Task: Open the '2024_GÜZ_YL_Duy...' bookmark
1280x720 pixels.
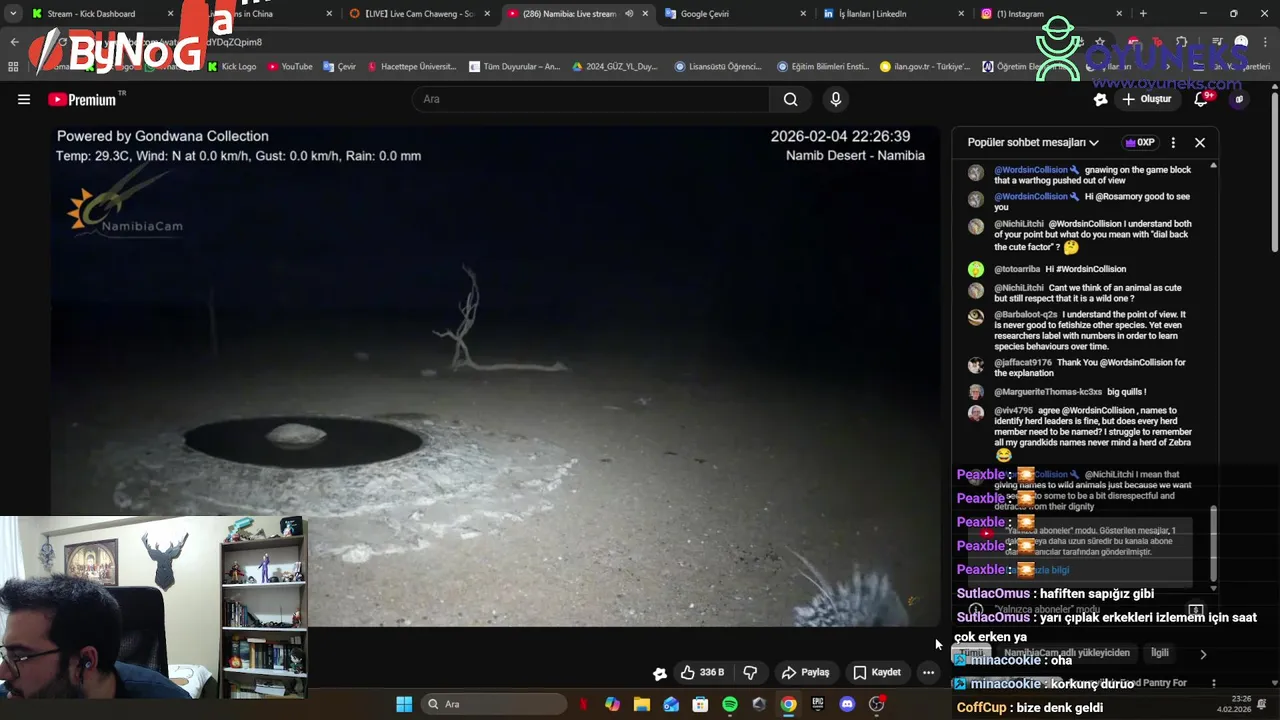Action: [x=615, y=67]
